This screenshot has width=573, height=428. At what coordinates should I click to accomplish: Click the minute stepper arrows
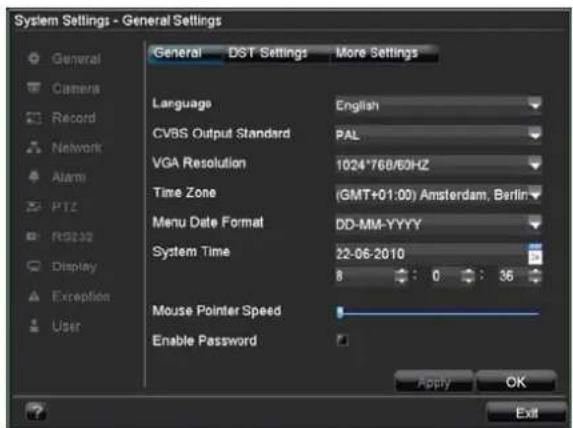click(468, 276)
